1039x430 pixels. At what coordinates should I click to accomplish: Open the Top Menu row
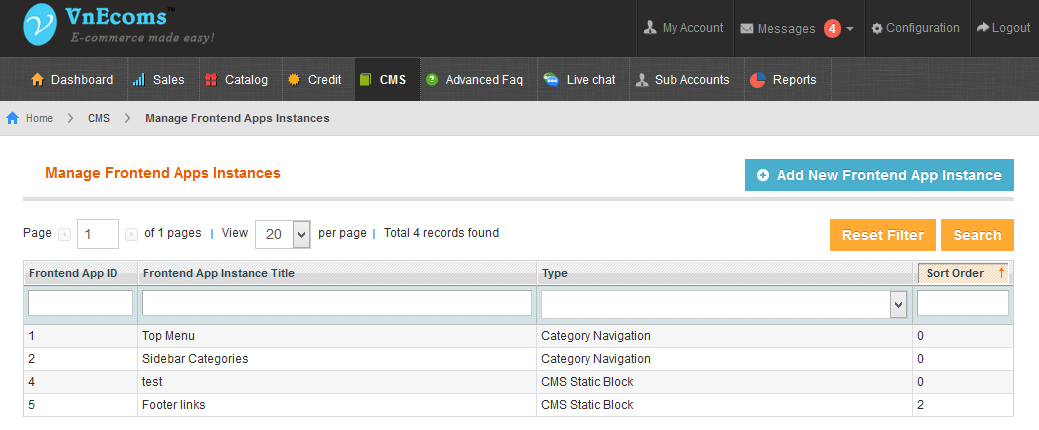(x=518, y=336)
